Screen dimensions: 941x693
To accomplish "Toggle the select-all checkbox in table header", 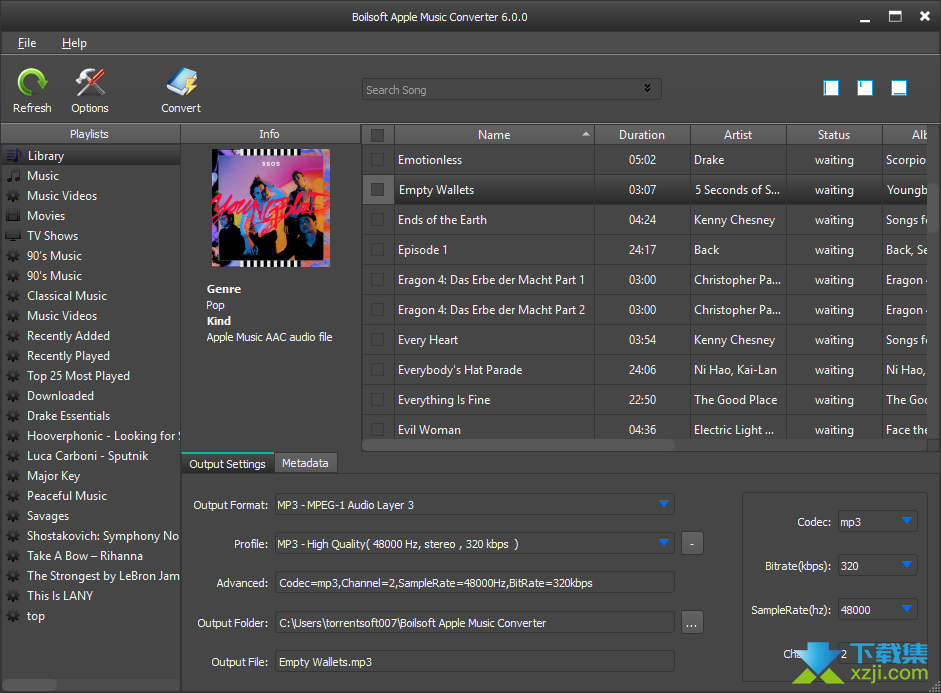I will [377, 135].
